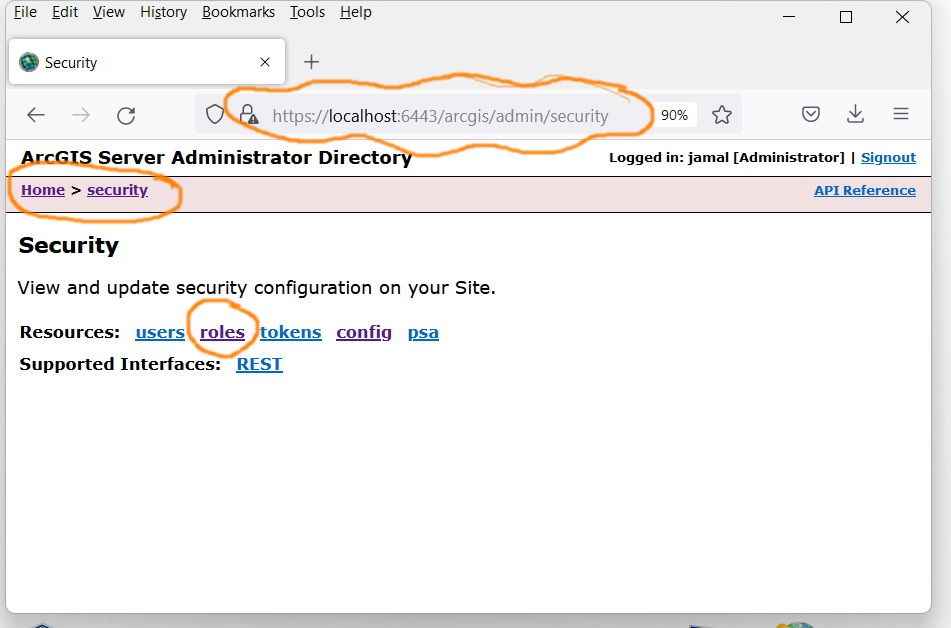The width and height of the screenshot is (951, 628).
Task: Click the 'Resources:' label
Action: [70, 333]
